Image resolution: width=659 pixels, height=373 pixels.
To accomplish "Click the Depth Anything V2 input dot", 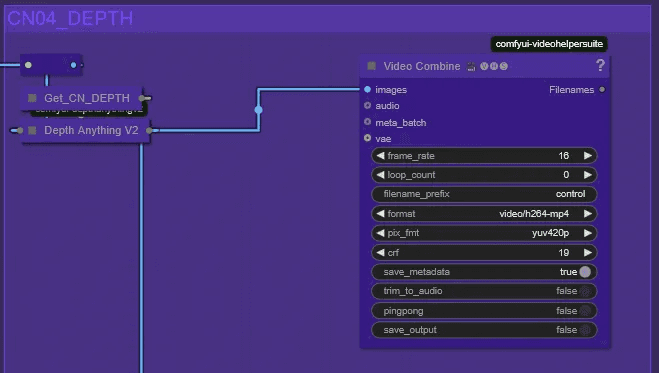I will tap(20, 131).
